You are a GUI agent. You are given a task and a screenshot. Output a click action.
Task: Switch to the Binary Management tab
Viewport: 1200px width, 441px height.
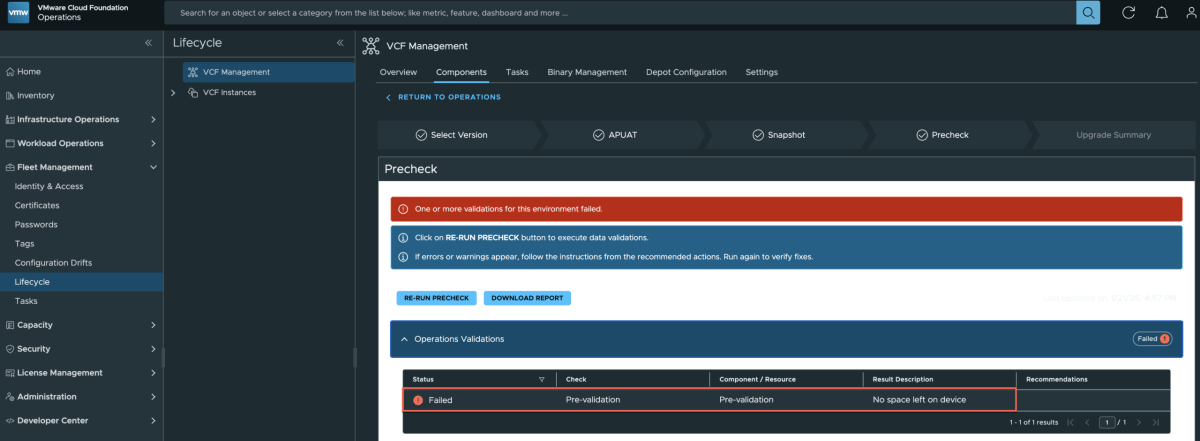coord(588,72)
